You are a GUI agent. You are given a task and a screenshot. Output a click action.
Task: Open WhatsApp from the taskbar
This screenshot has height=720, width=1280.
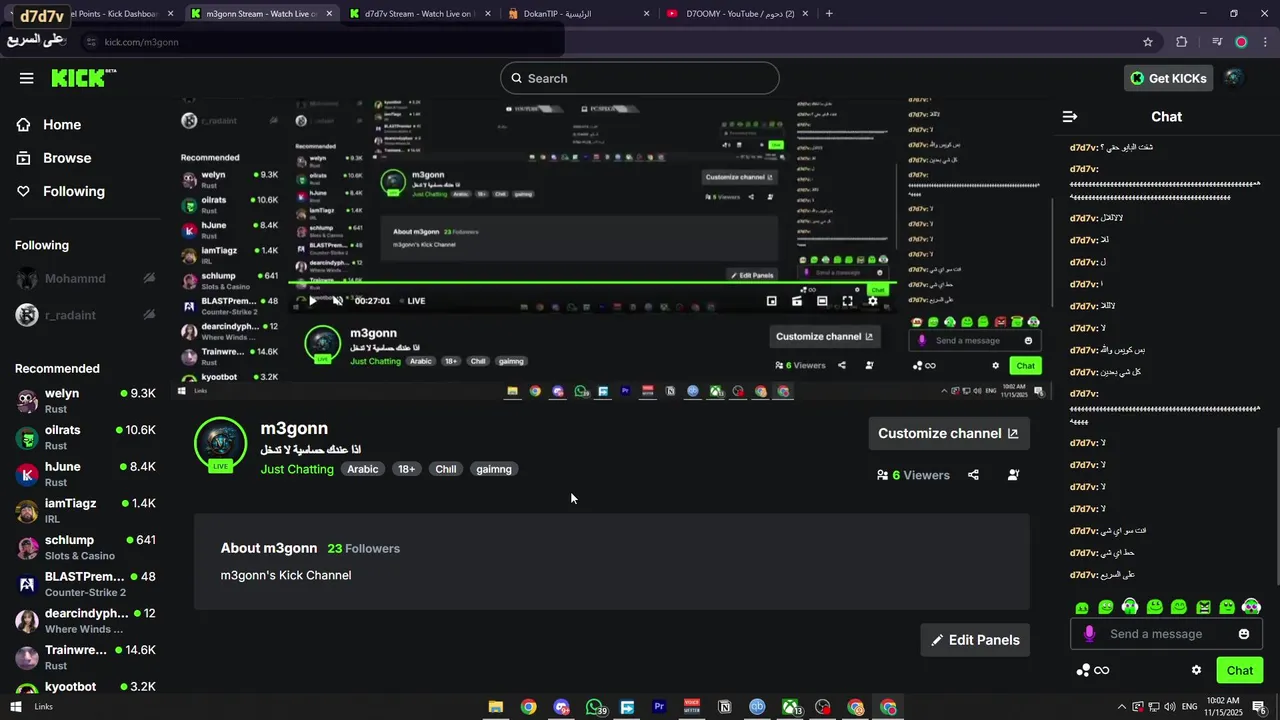coord(596,707)
